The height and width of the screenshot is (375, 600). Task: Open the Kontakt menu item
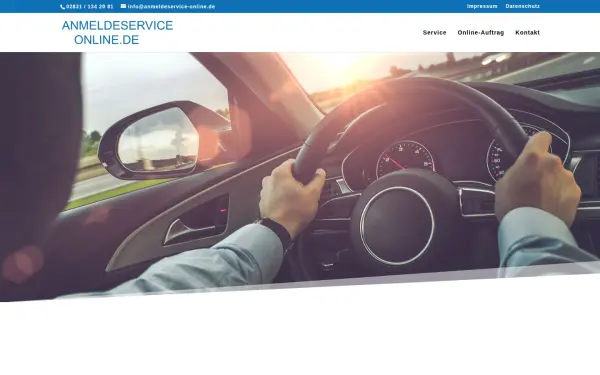pyautogui.click(x=527, y=33)
